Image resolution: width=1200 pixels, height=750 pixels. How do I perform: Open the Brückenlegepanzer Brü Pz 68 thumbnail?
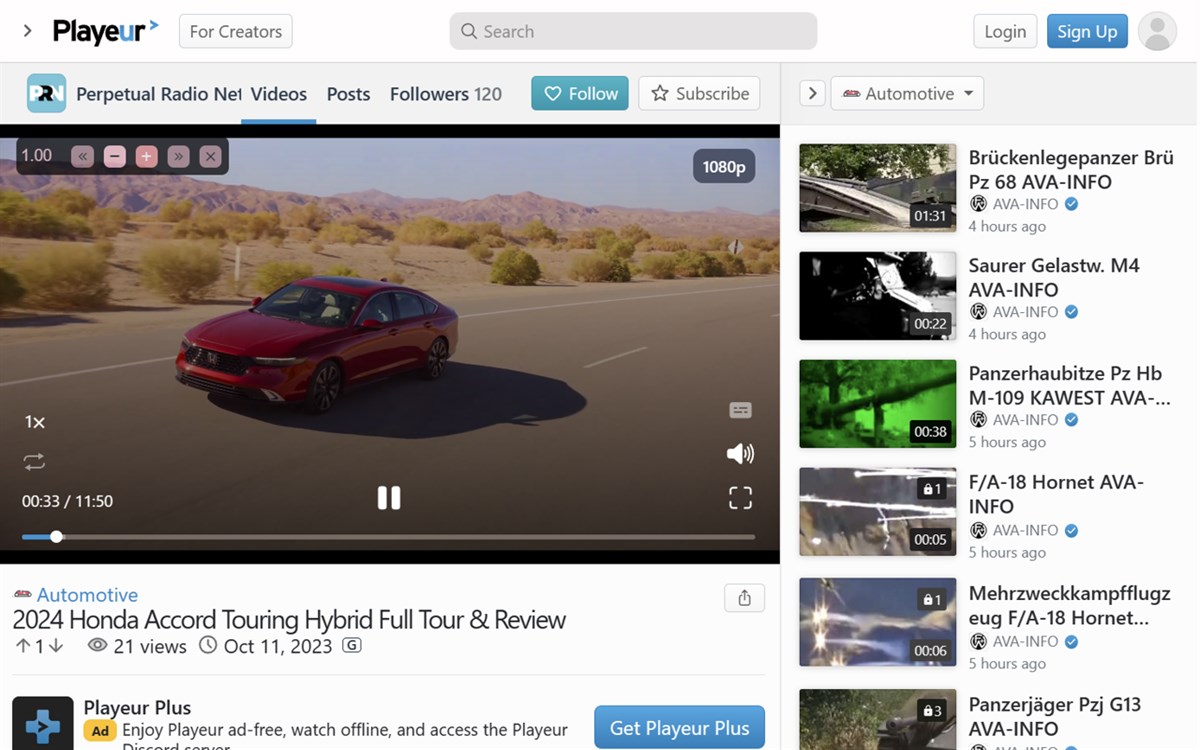click(x=878, y=188)
